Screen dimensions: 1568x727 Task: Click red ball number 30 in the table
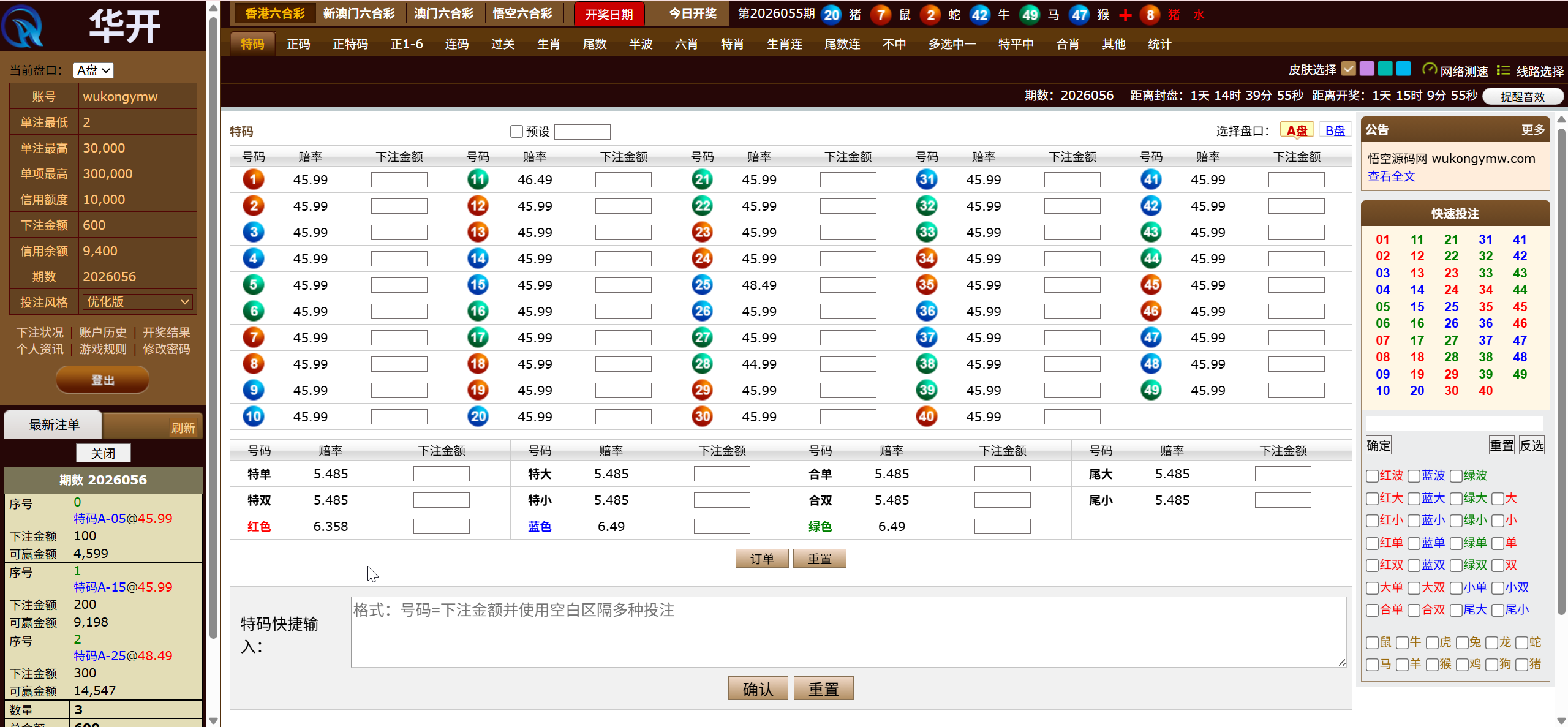pos(702,416)
